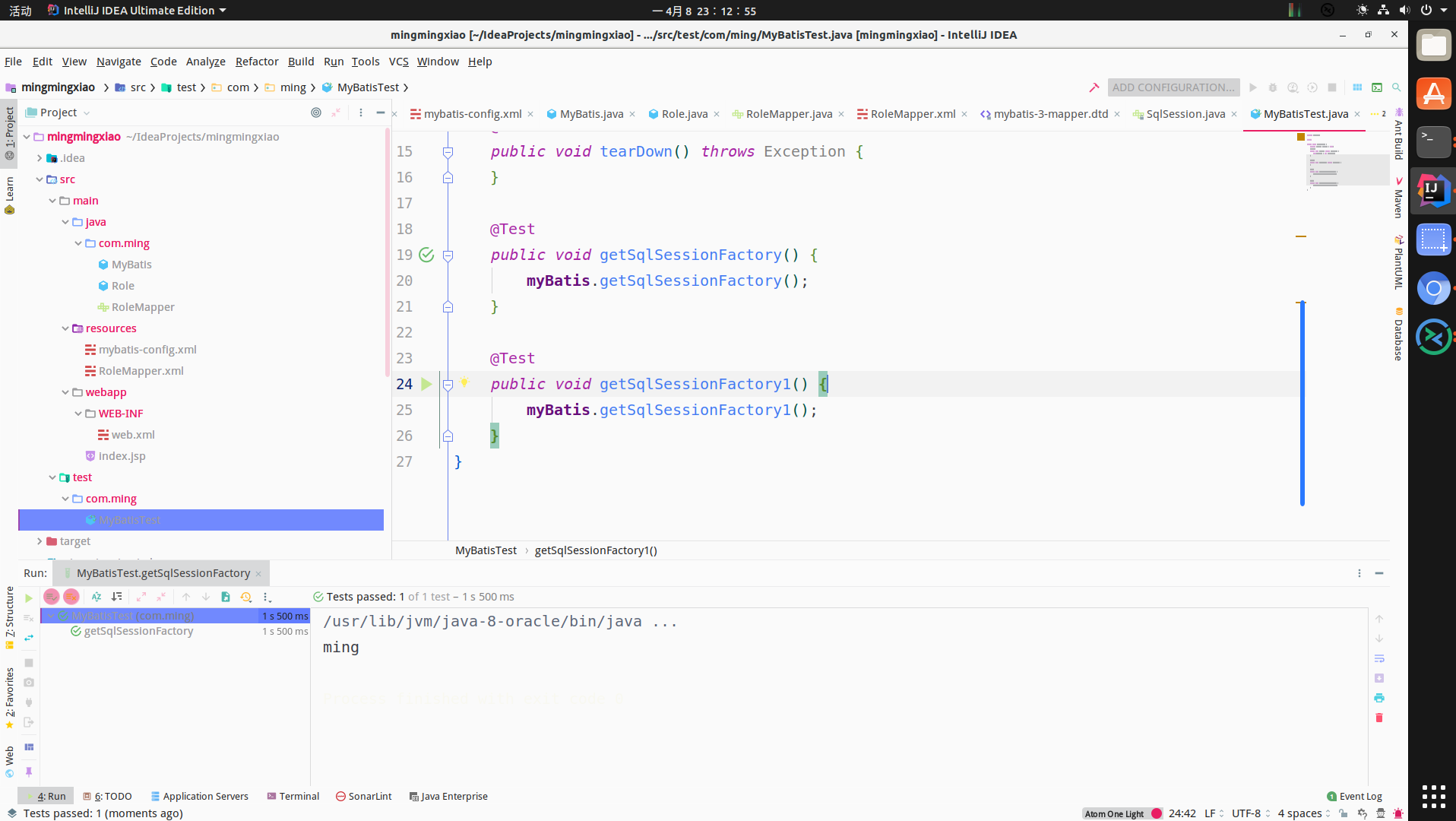Image resolution: width=1456 pixels, height=821 pixels.
Task: Open SonarLint from the bottom tool bar
Action: click(x=363, y=796)
